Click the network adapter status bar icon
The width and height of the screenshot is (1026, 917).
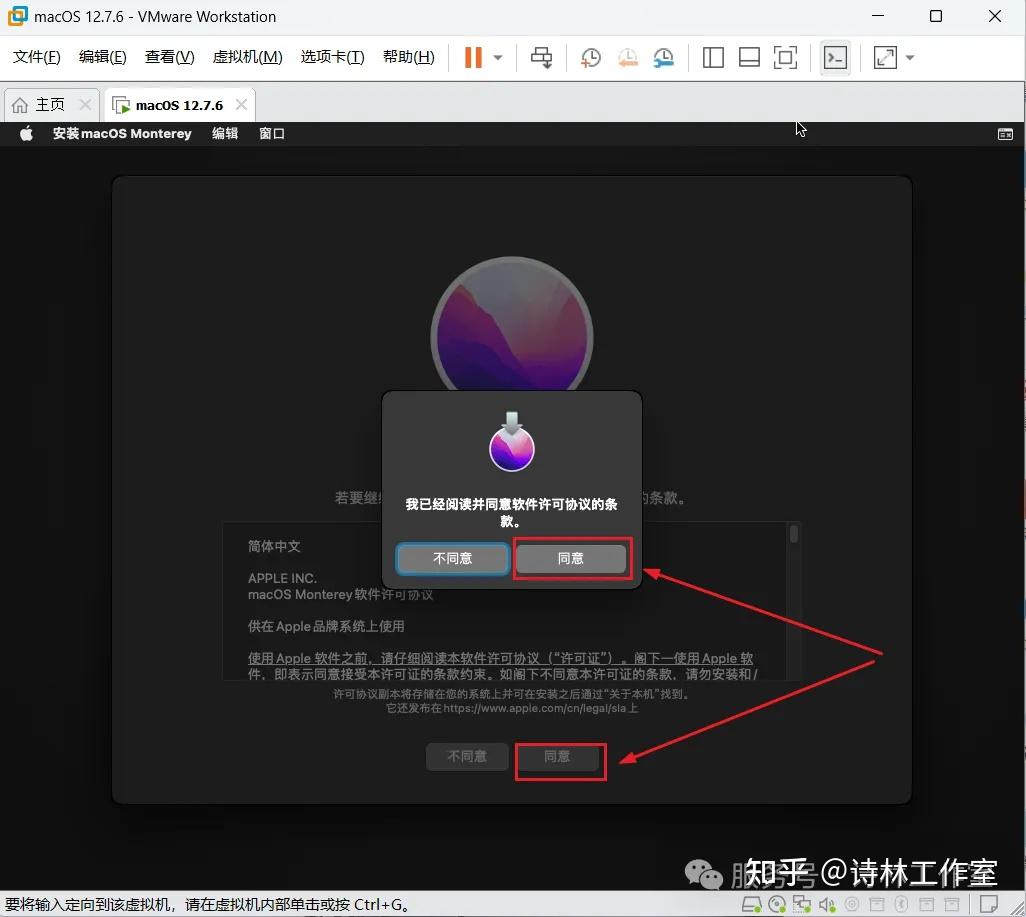(x=802, y=905)
